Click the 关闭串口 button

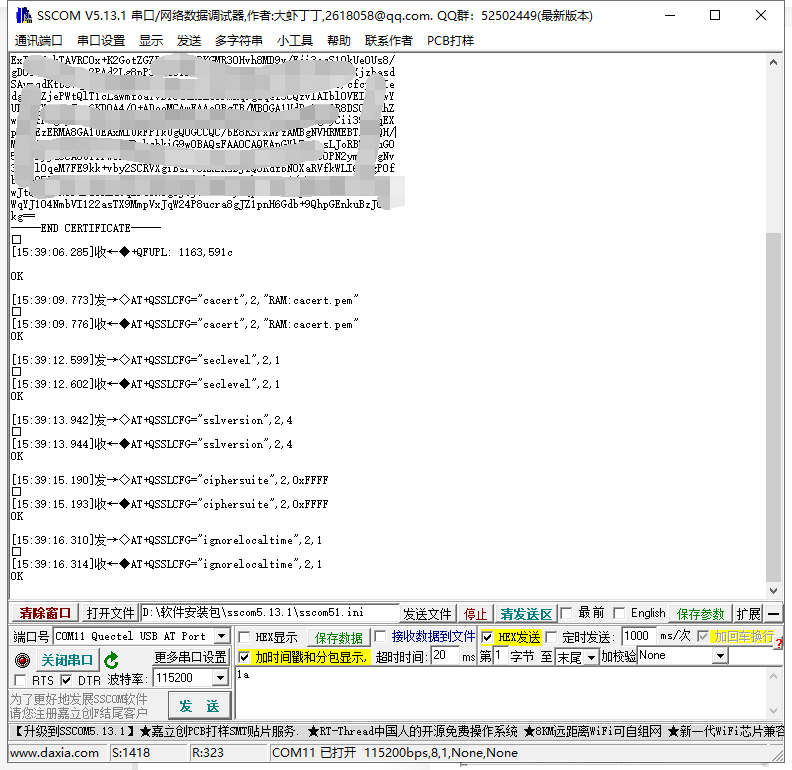tap(67, 660)
